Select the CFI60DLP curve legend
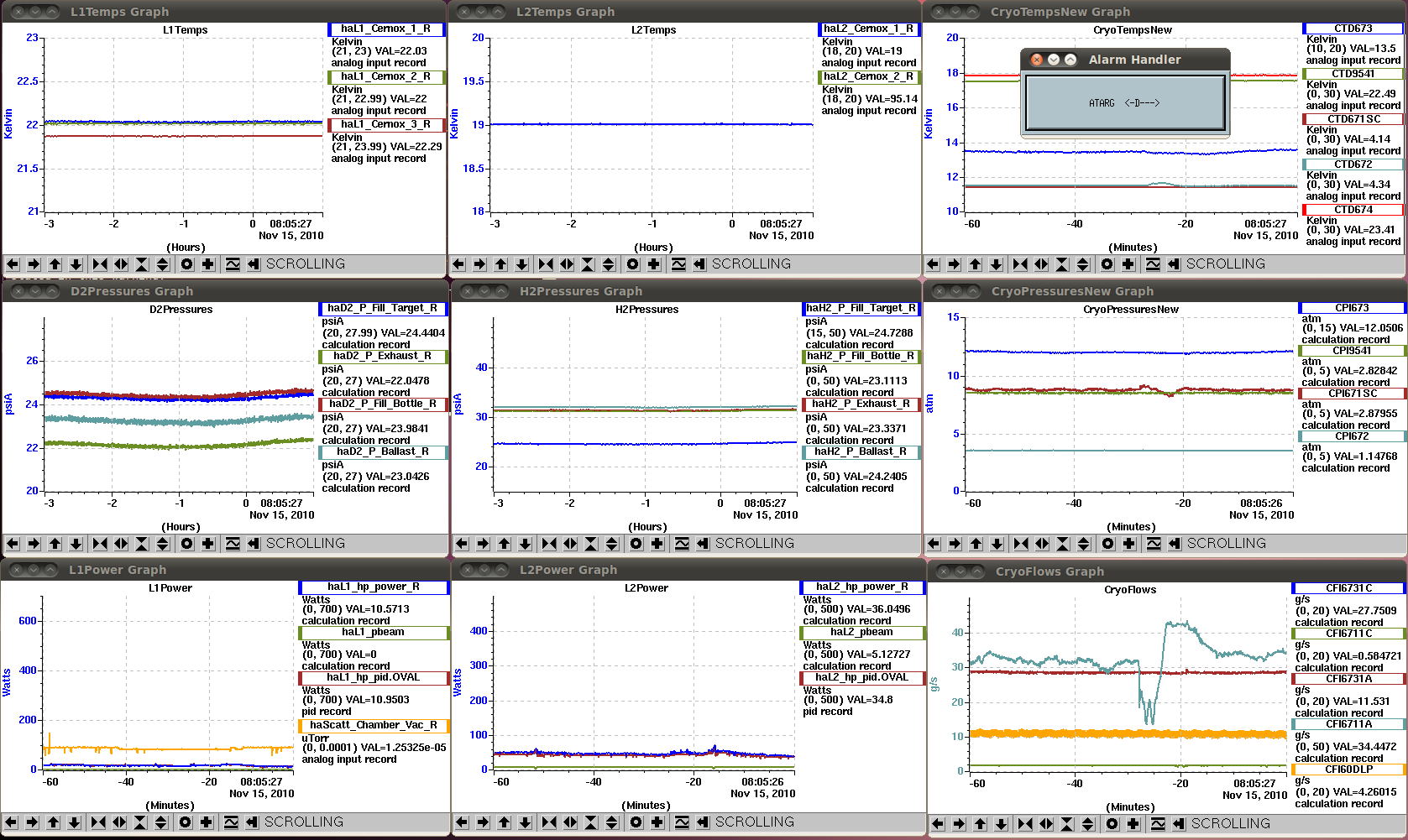The image size is (1408, 840). [x=1349, y=770]
